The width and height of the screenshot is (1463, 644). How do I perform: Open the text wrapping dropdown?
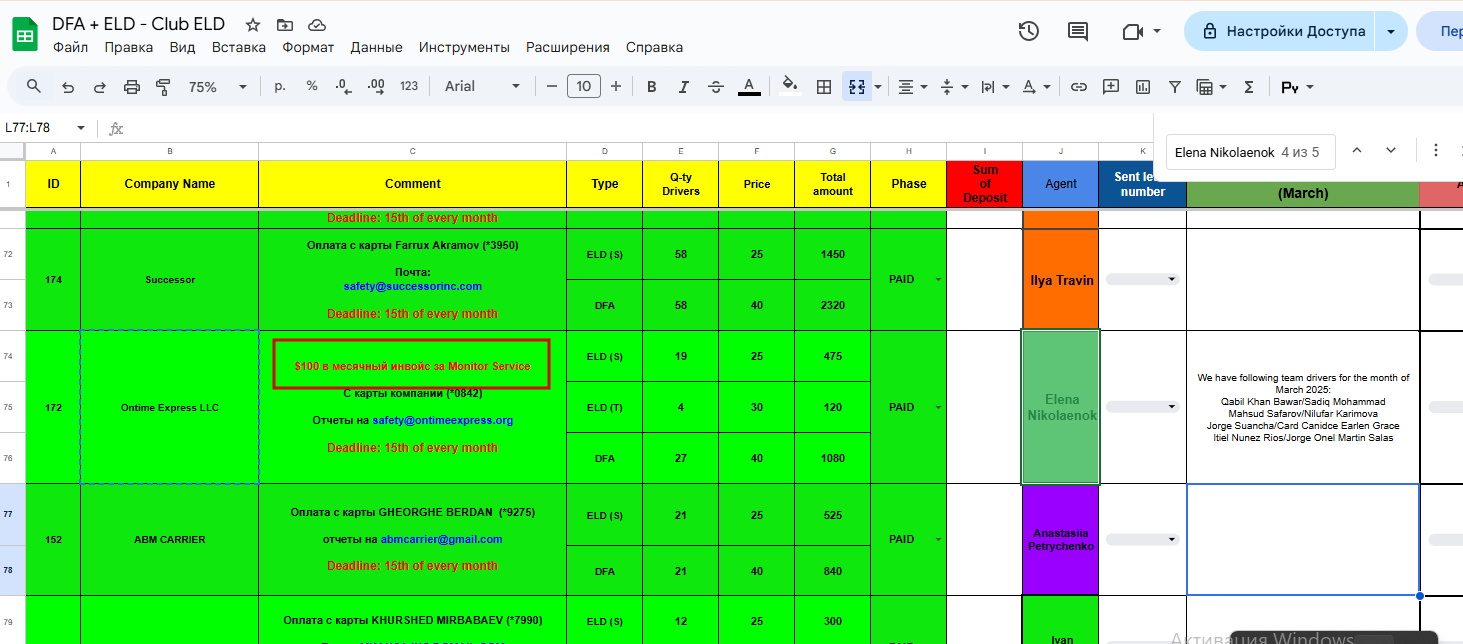994,87
